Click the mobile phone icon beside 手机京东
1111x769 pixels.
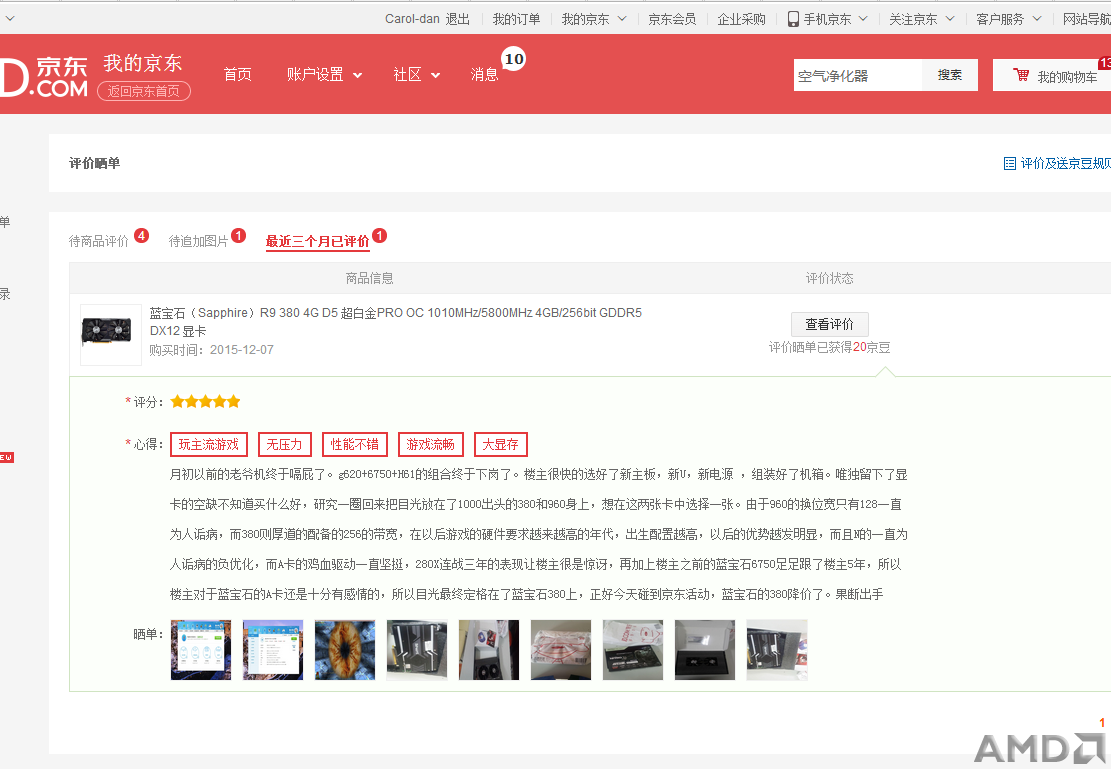point(793,19)
